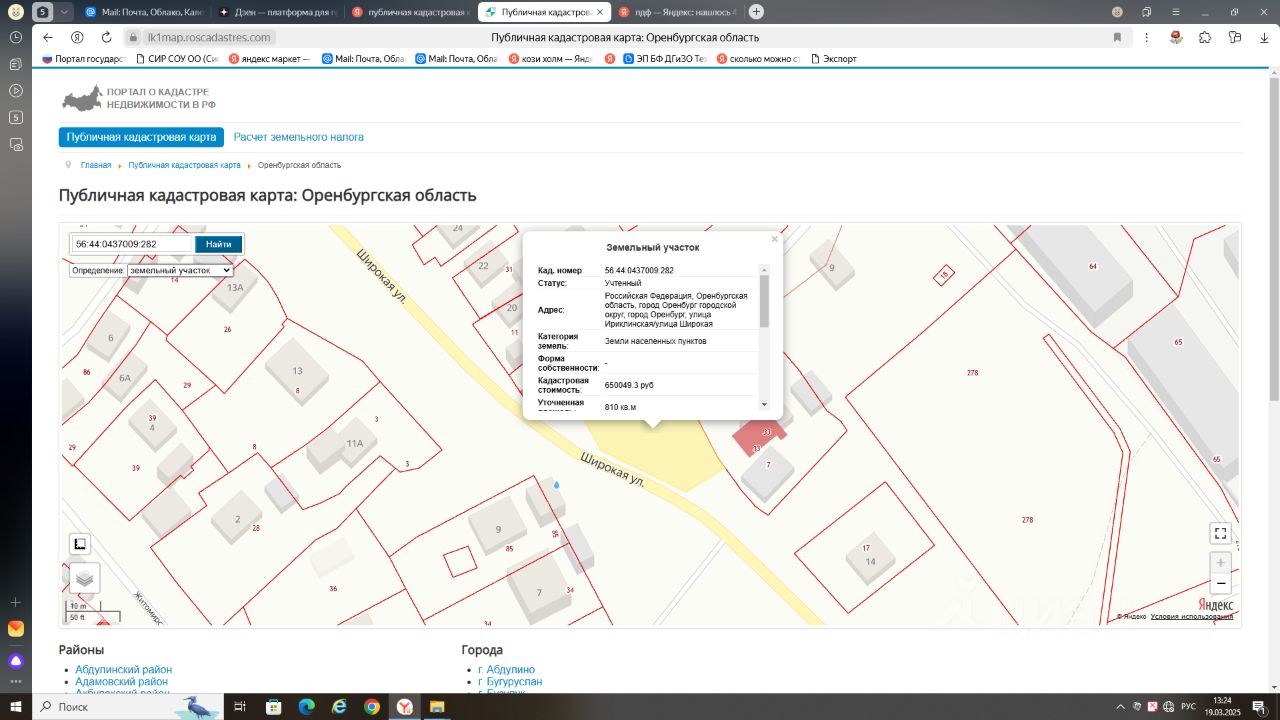Add a sidebar item with plus
Viewport: 1280px width, 720px height.
16,602
